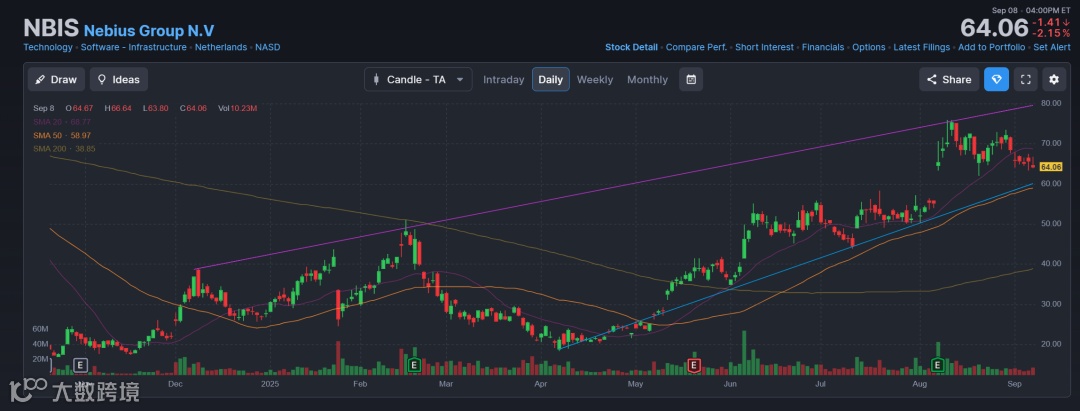Open the Nebius Group N.V company link
1080x411 pixels.
click(149, 31)
